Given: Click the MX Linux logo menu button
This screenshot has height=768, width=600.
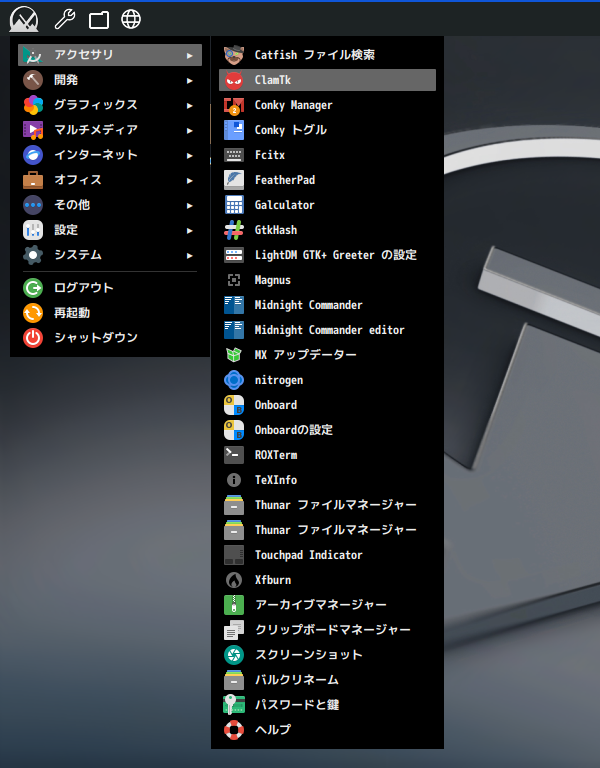Looking at the screenshot, I should tap(24, 19).
